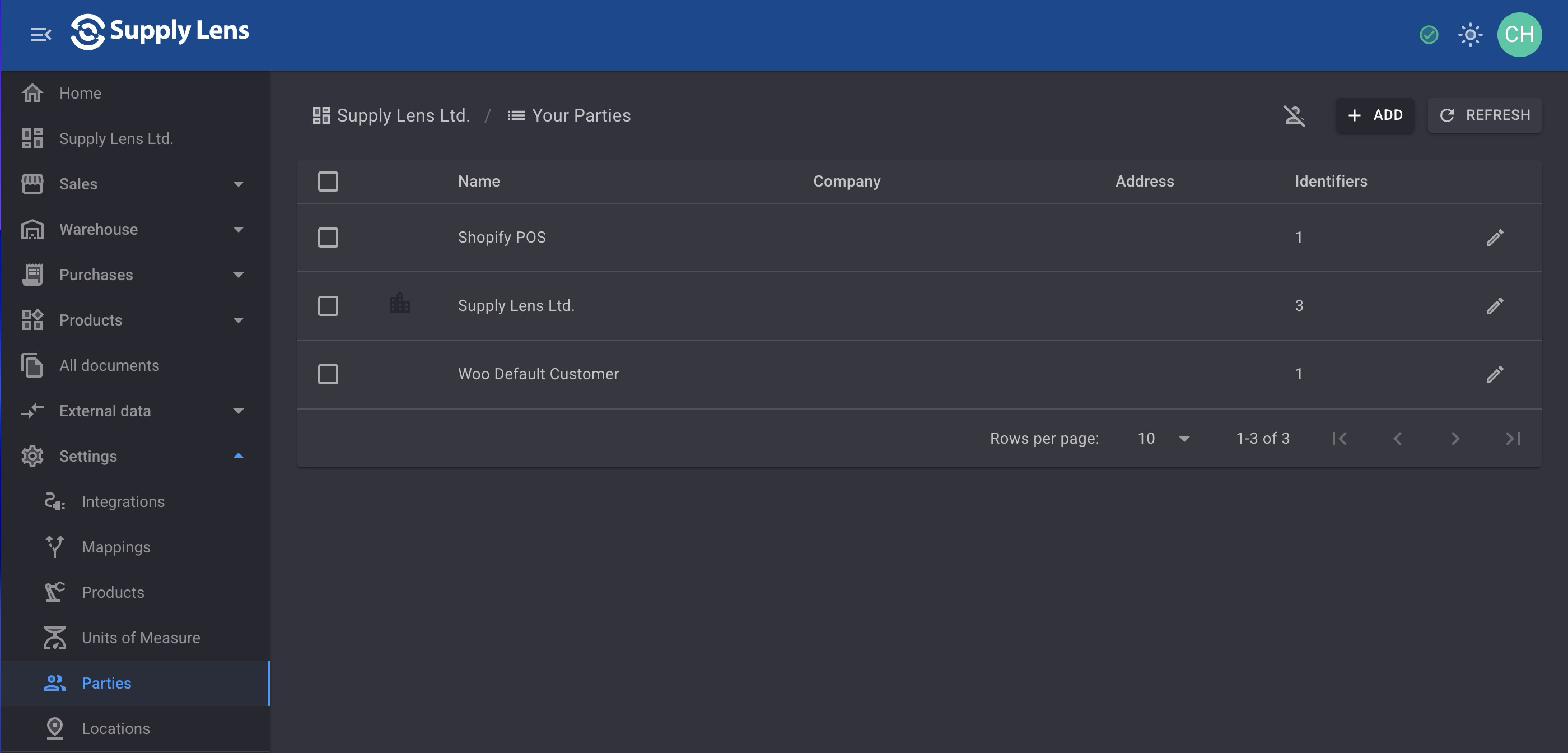Click the Your Parties breadcrumb

[569, 116]
